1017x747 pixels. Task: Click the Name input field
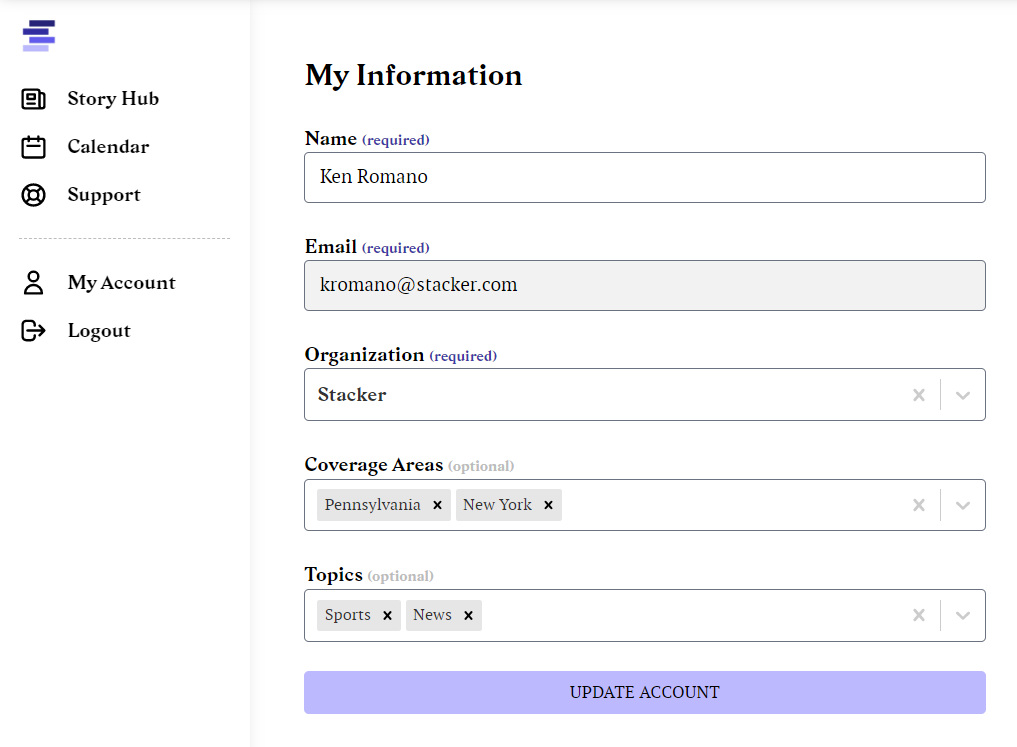tap(644, 177)
